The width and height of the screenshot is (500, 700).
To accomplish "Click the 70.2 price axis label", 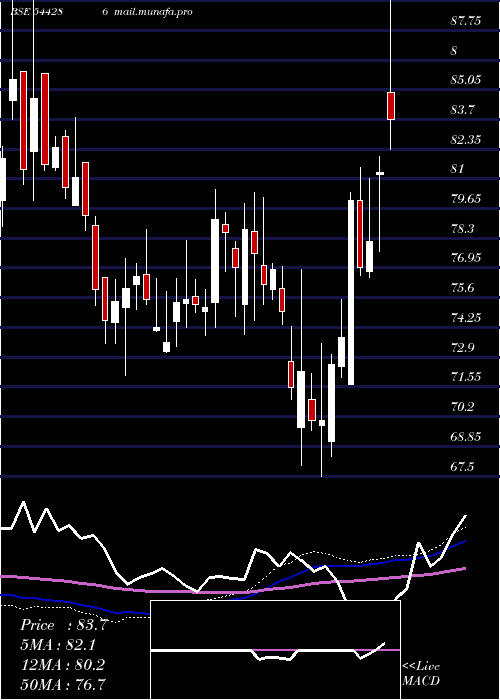I will click(x=462, y=407).
